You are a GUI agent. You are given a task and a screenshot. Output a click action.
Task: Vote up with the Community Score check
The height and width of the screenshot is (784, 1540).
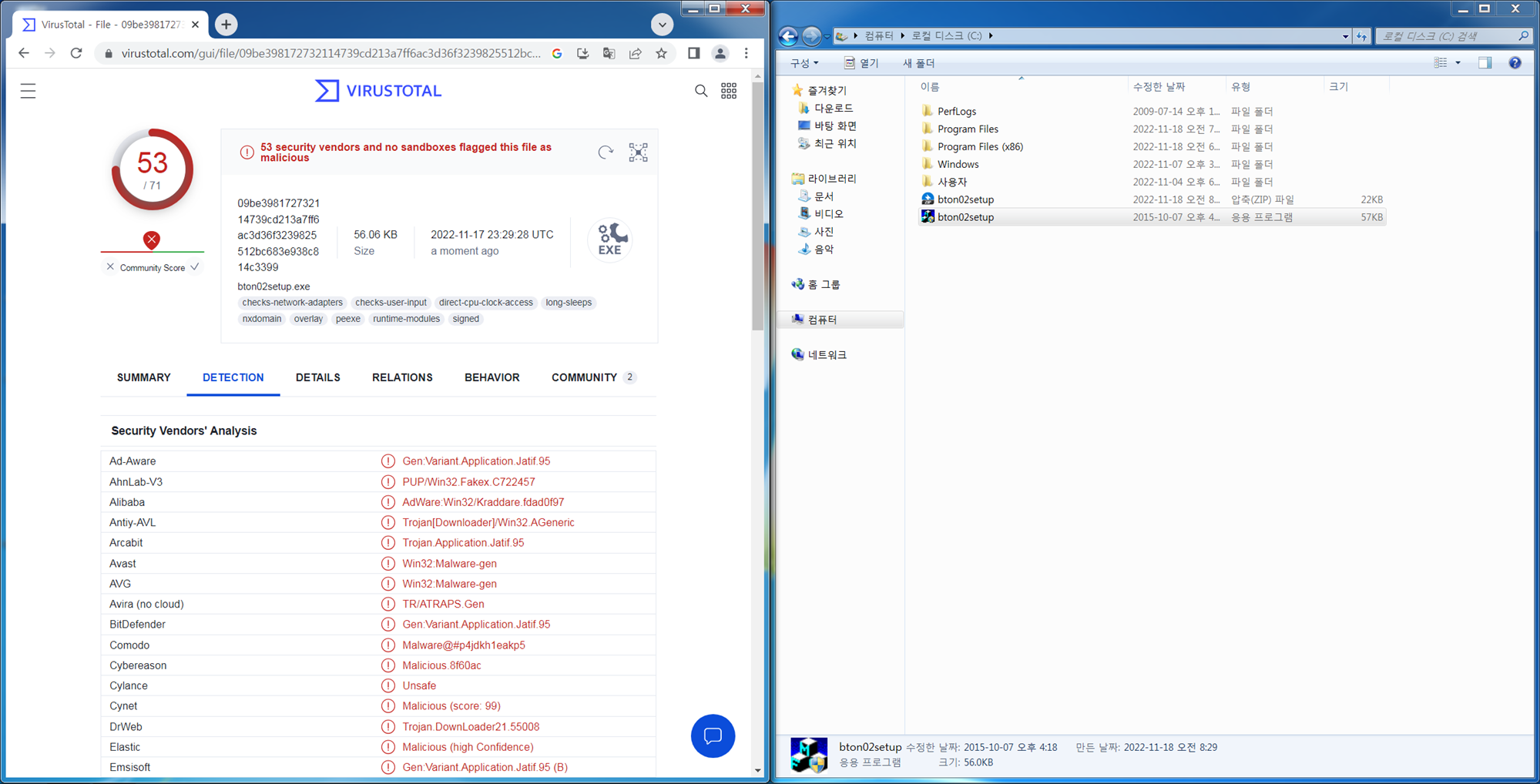pos(195,267)
